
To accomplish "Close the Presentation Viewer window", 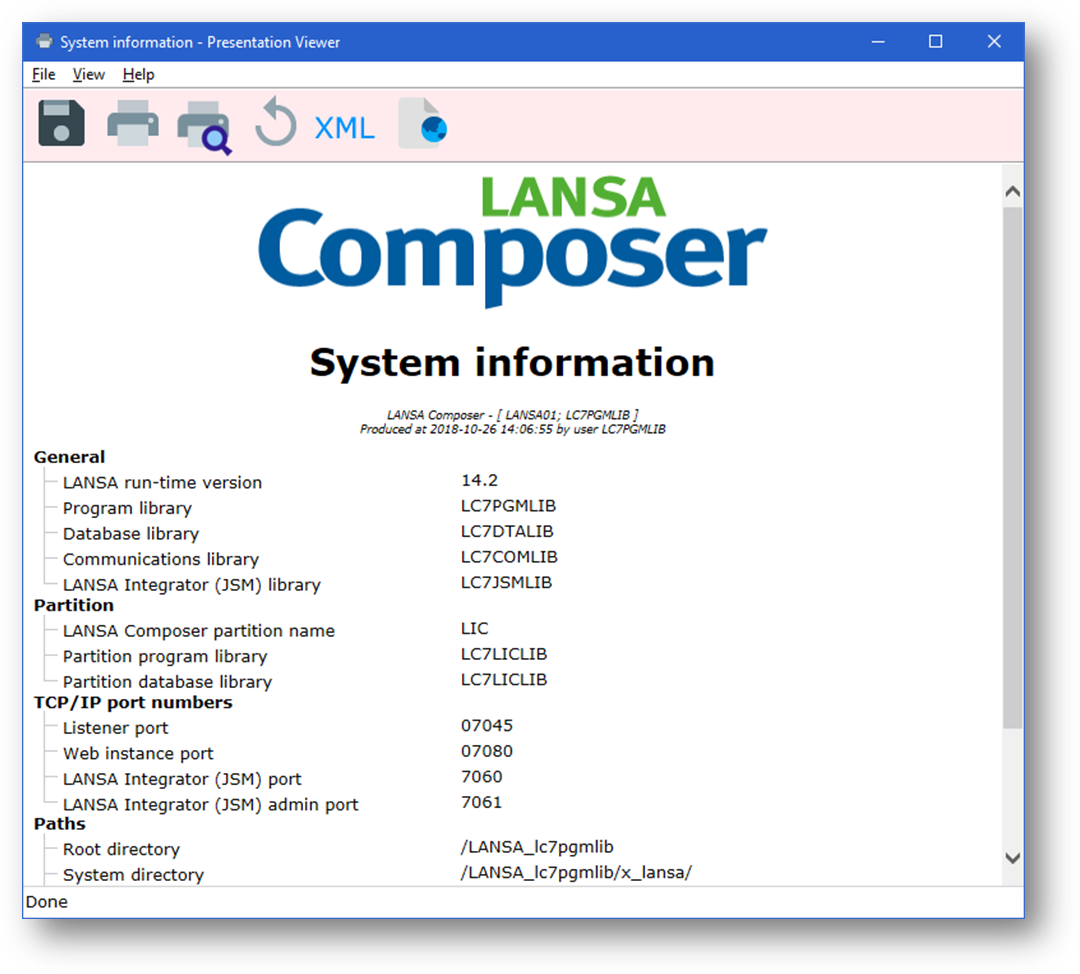I will pyautogui.click(x=994, y=41).
